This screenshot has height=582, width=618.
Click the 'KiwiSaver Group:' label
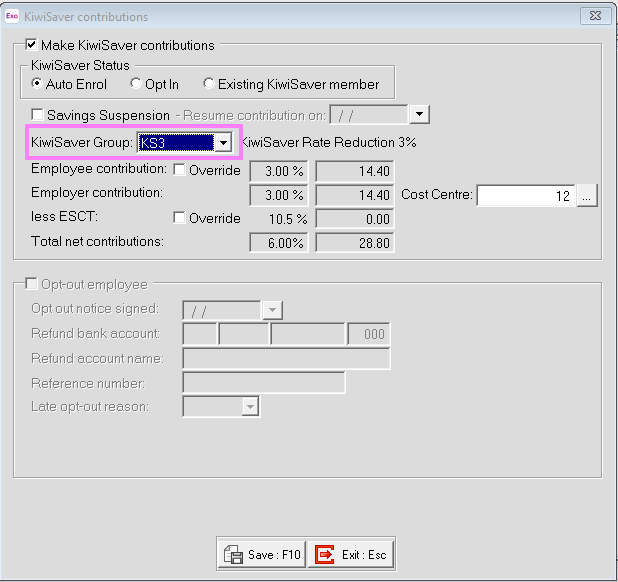point(82,142)
